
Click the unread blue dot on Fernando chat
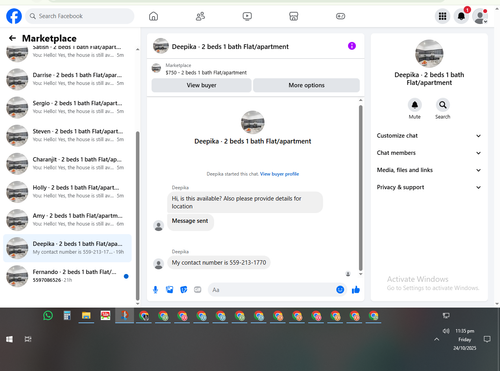pyautogui.click(x=126, y=276)
